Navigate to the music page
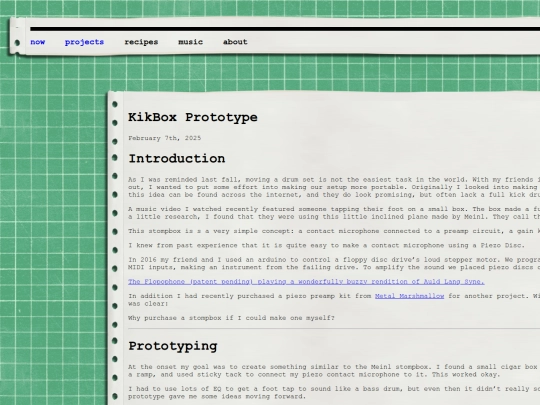 click(x=190, y=42)
